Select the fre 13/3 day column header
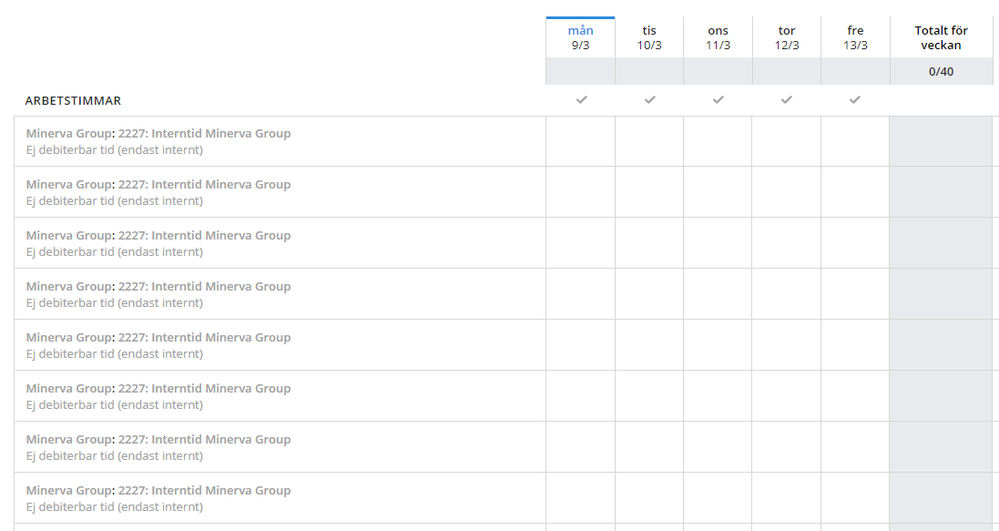The width and height of the screenshot is (999, 531). 856,38
